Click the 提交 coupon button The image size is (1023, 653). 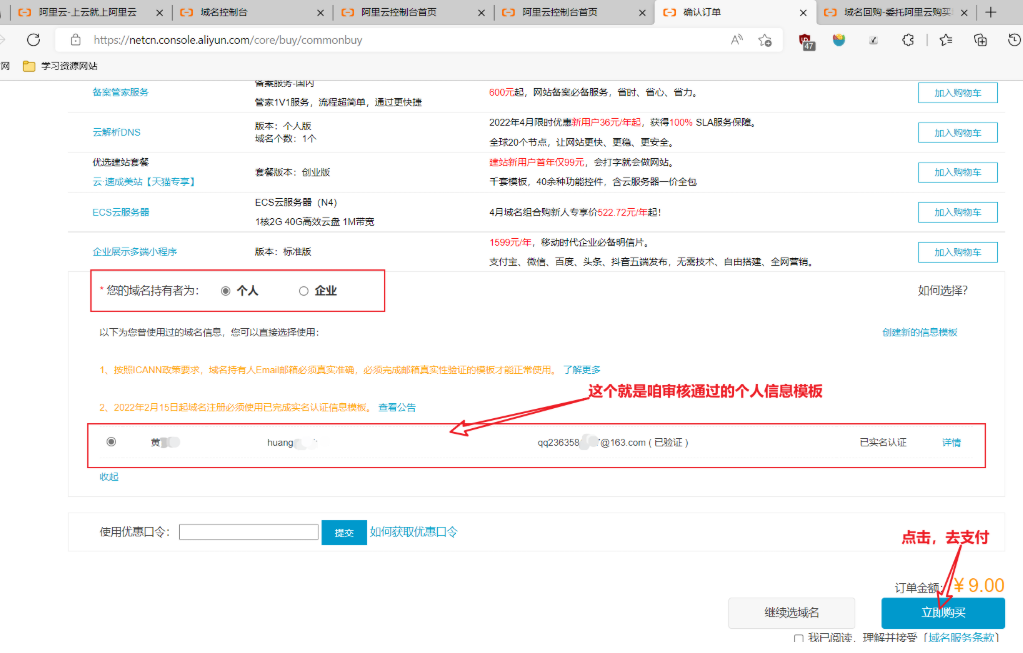point(344,532)
